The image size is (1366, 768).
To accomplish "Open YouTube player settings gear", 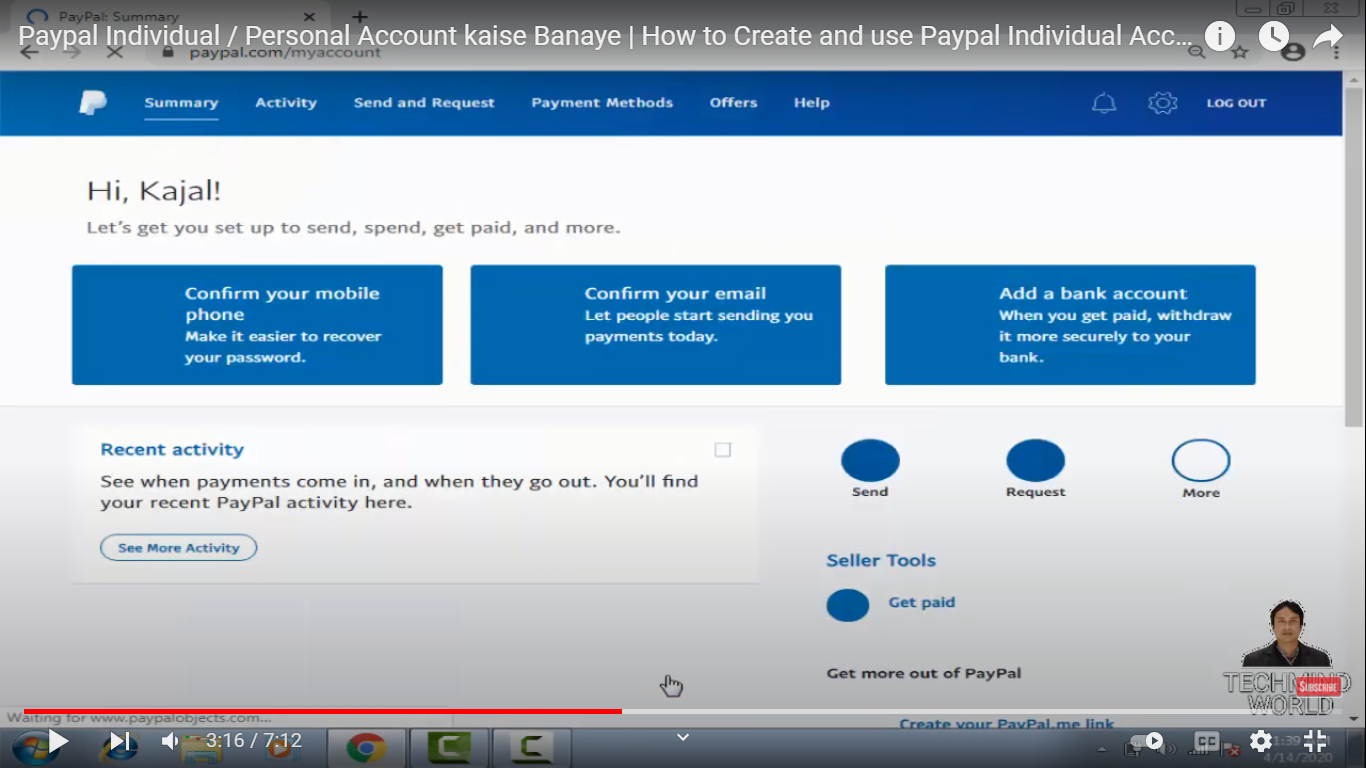I will (x=1261, y=741).
